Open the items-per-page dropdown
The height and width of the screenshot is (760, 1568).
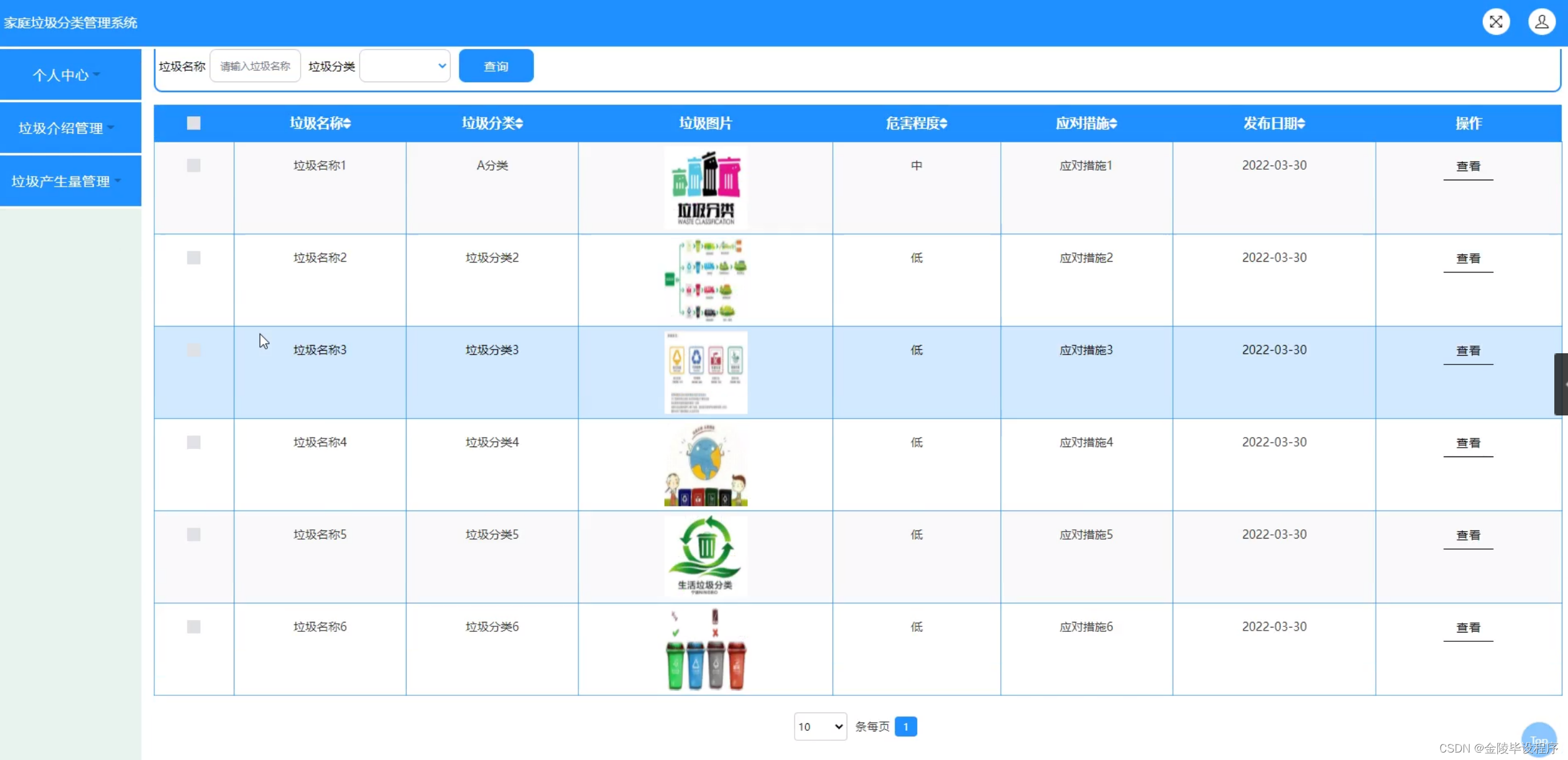(x=819, y=726)
